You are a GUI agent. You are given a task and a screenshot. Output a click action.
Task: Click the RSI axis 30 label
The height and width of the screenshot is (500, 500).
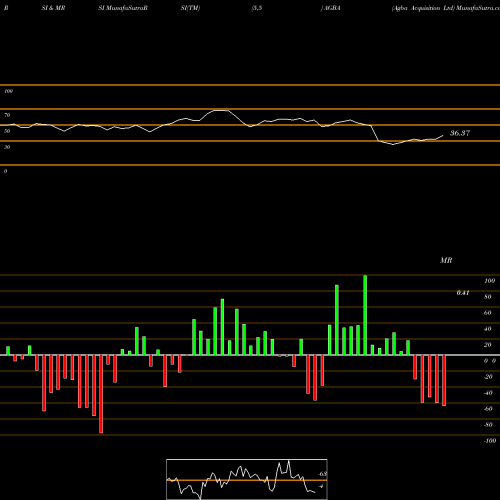pos(7,147)
